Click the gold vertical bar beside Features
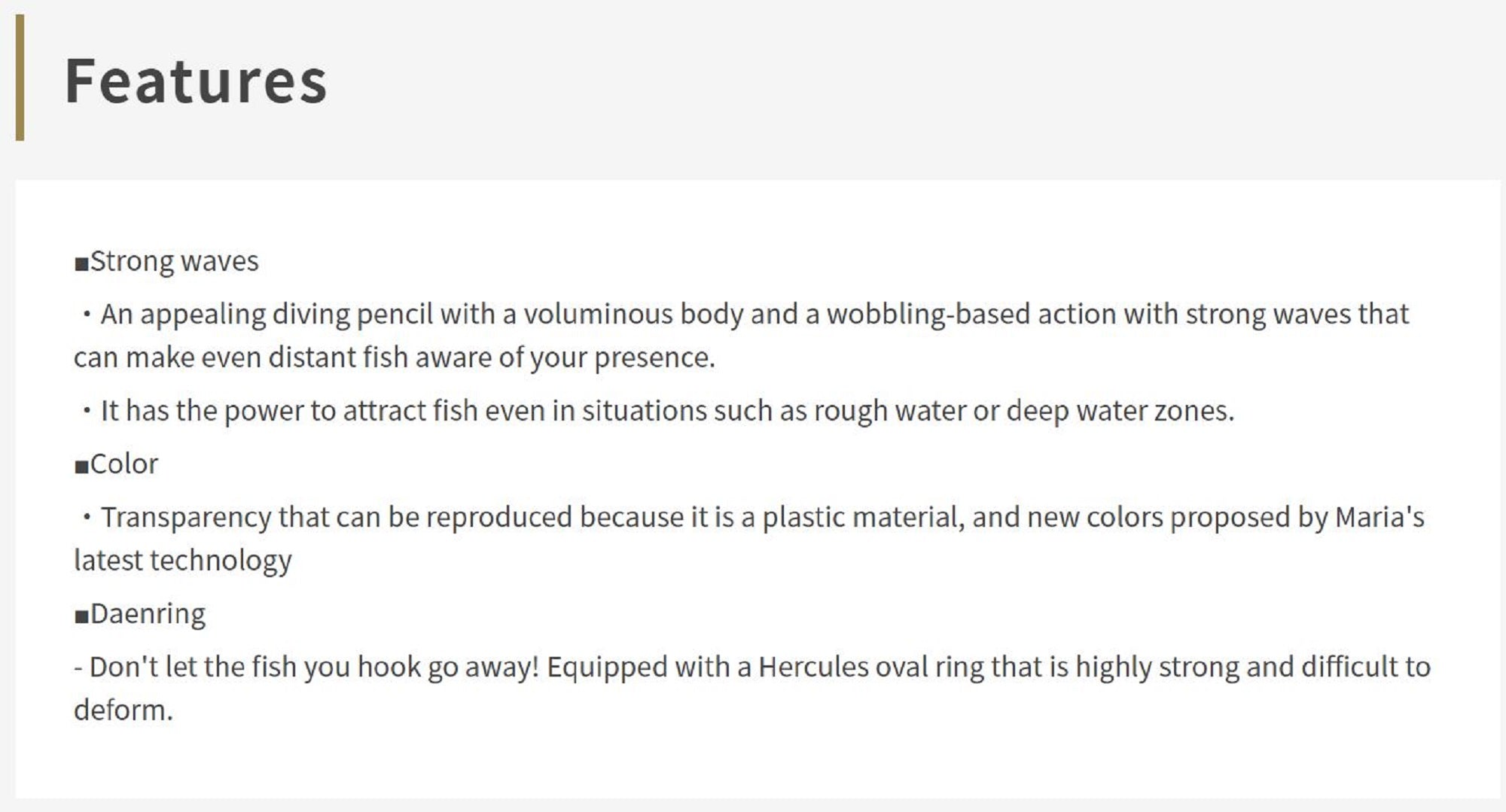The width and height of the screenshot is (1506, 812). [20, 78]
